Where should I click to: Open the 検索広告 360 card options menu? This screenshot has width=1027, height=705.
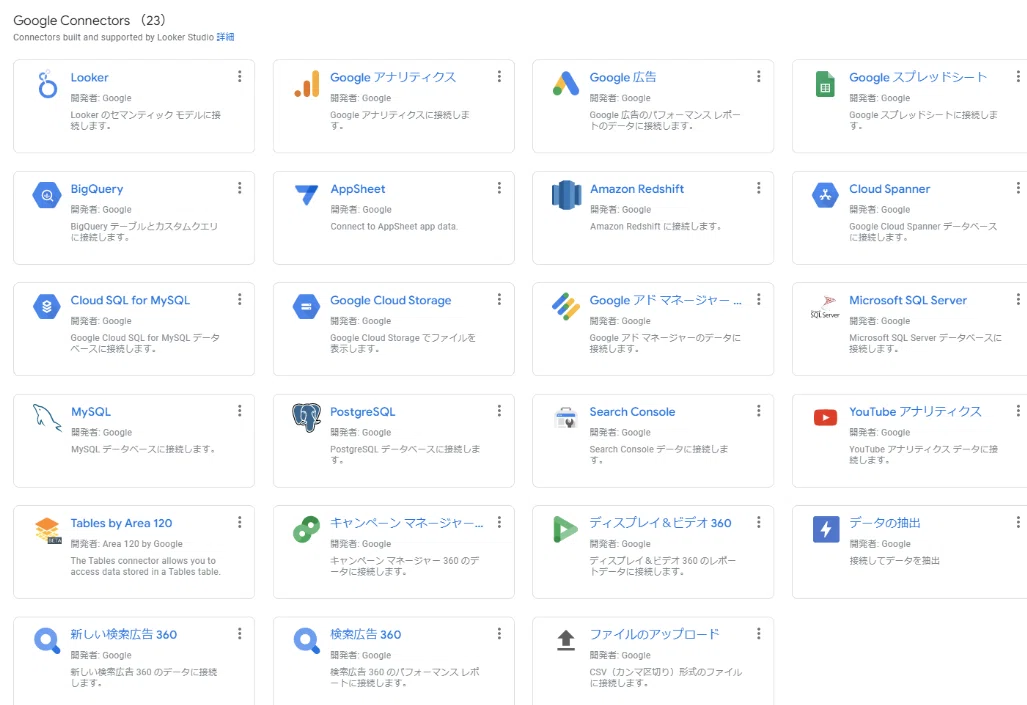point(499,634)
